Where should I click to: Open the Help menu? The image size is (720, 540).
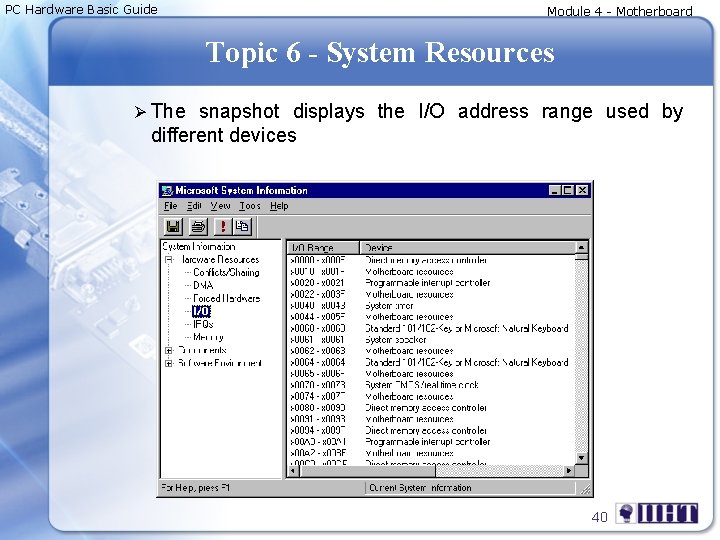click(279, 206)
